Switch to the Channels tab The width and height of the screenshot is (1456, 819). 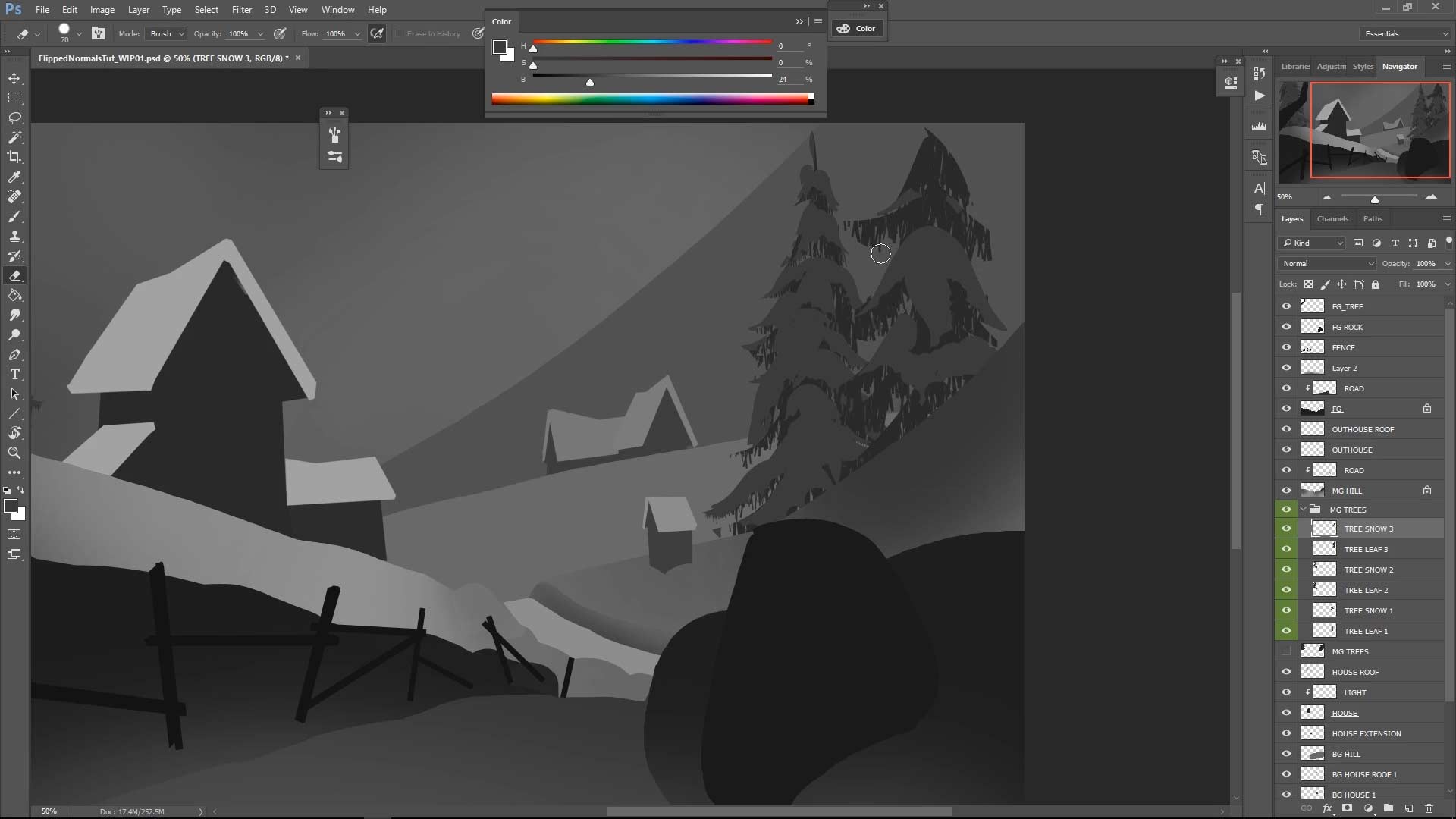[x=1332, y=218]
